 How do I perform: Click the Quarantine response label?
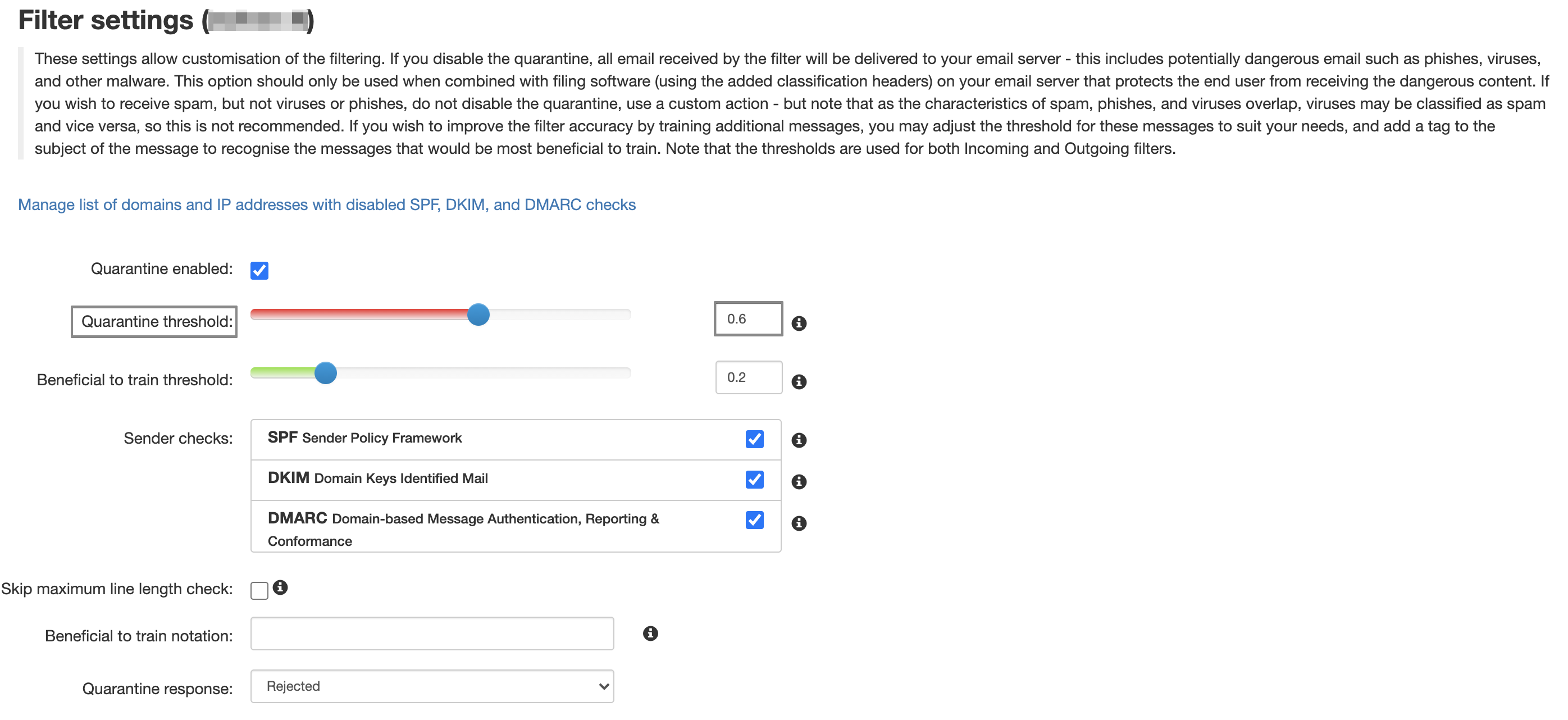158,689
